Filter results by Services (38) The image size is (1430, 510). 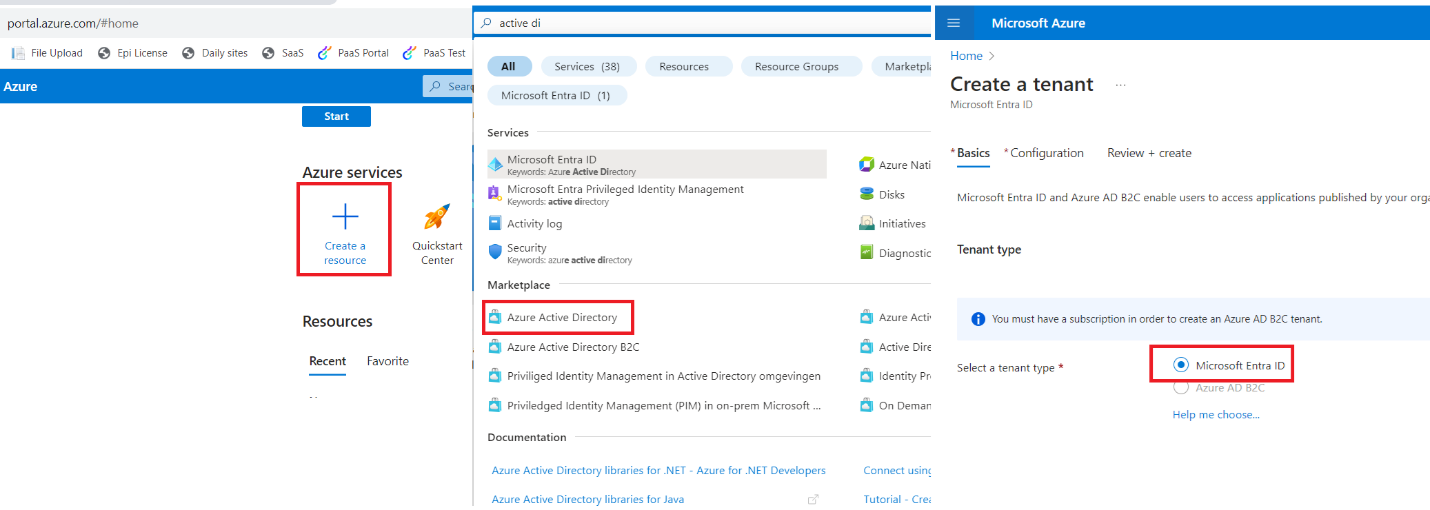(x=587, y=66)
